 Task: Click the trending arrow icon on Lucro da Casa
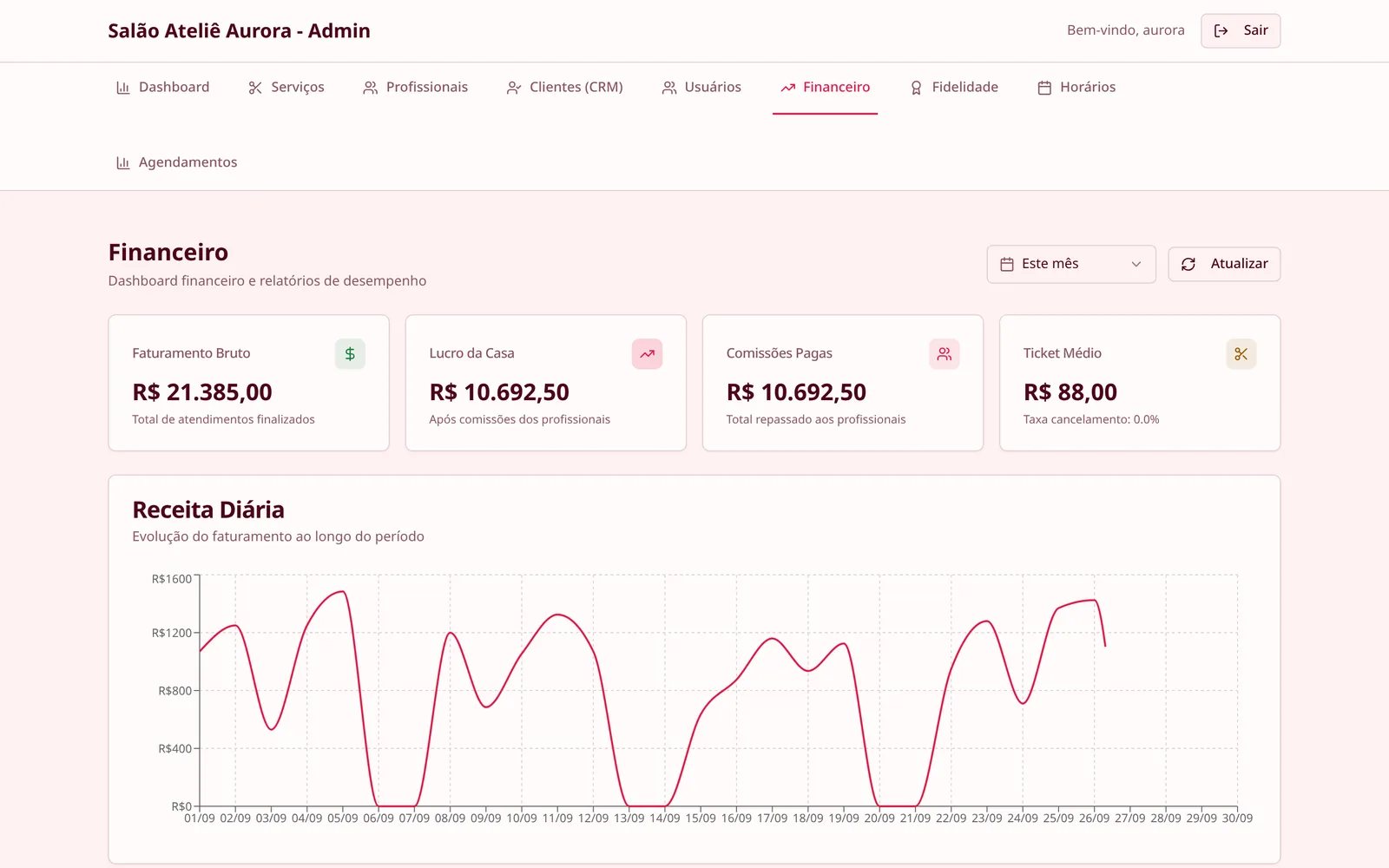647,354
